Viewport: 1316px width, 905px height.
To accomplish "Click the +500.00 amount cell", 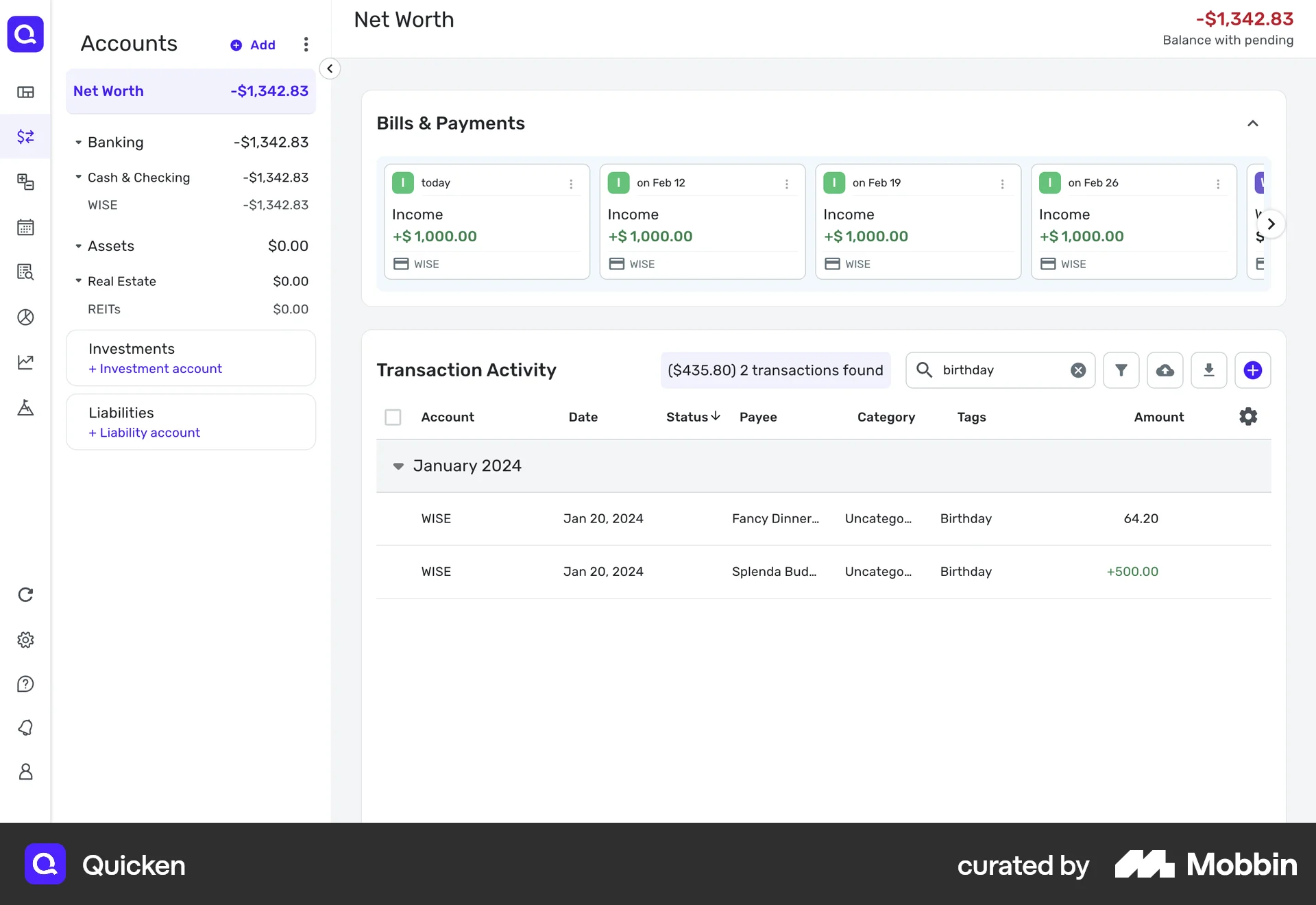I will pos(1132,572).
